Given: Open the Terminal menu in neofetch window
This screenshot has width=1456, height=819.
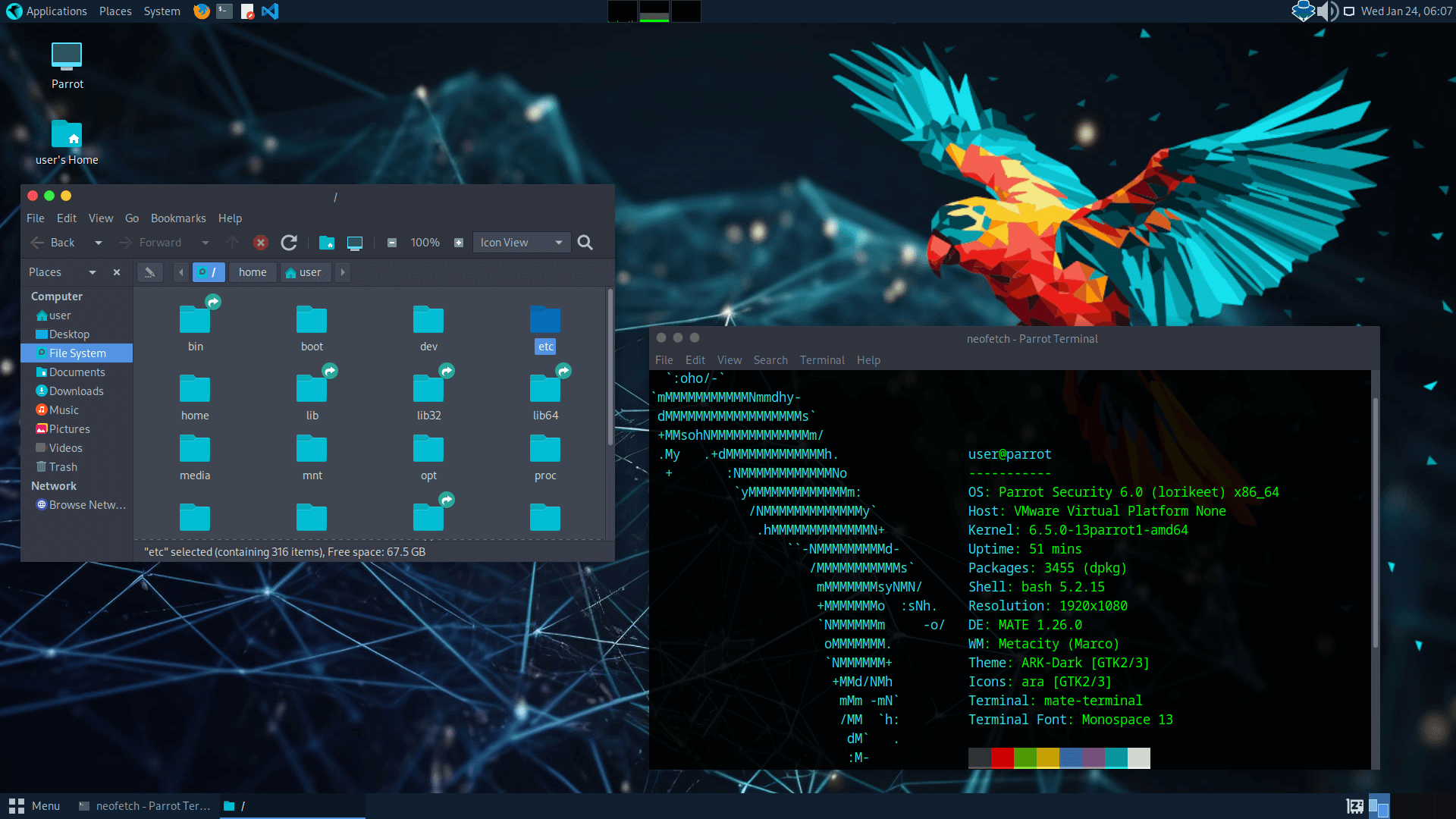Looking at the screenshot, I should (x=821, y=358).
